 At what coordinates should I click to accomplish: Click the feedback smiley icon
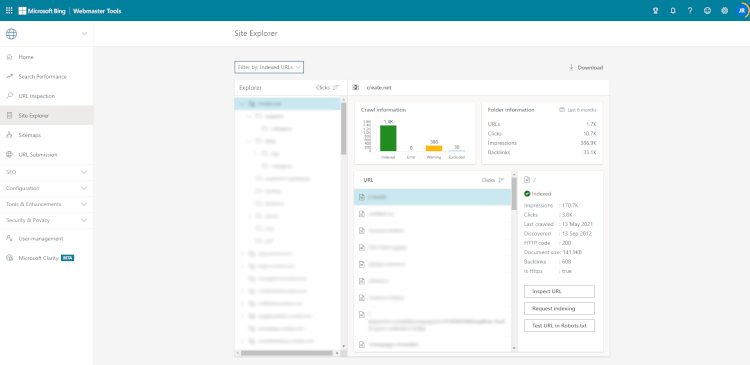click(707, 11)
